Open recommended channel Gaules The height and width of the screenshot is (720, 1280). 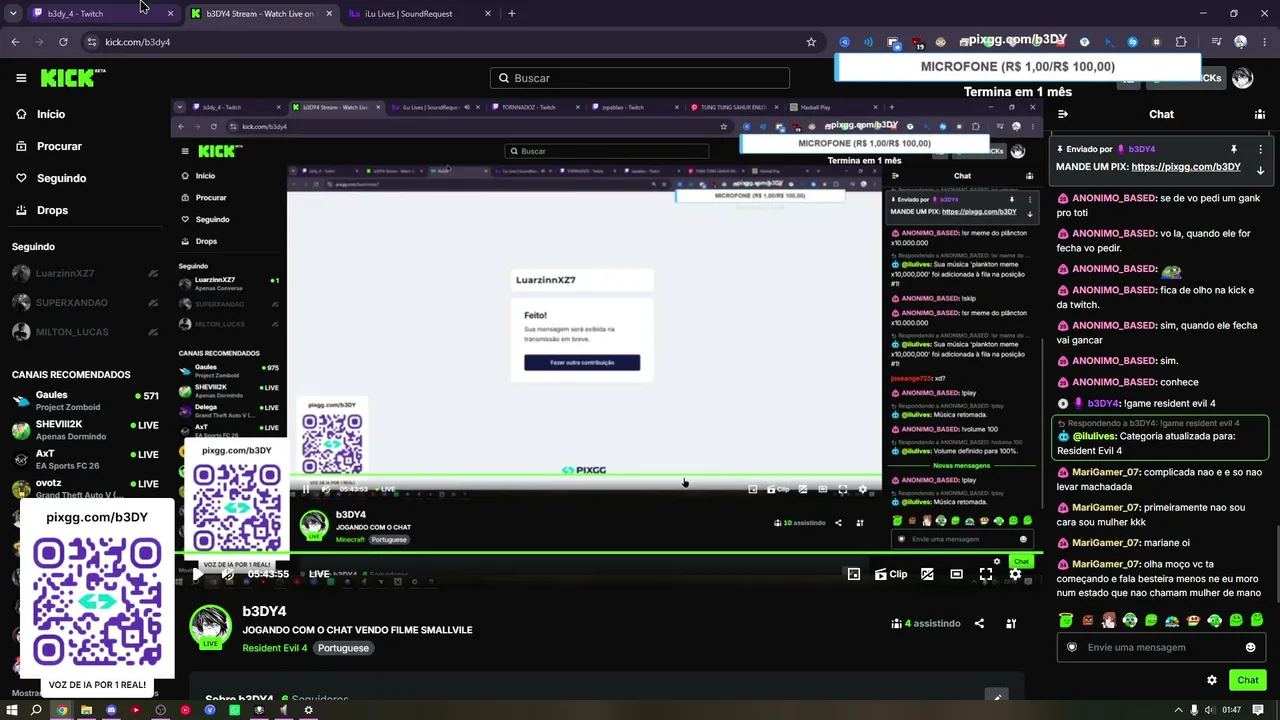click(x=85, y=400)
